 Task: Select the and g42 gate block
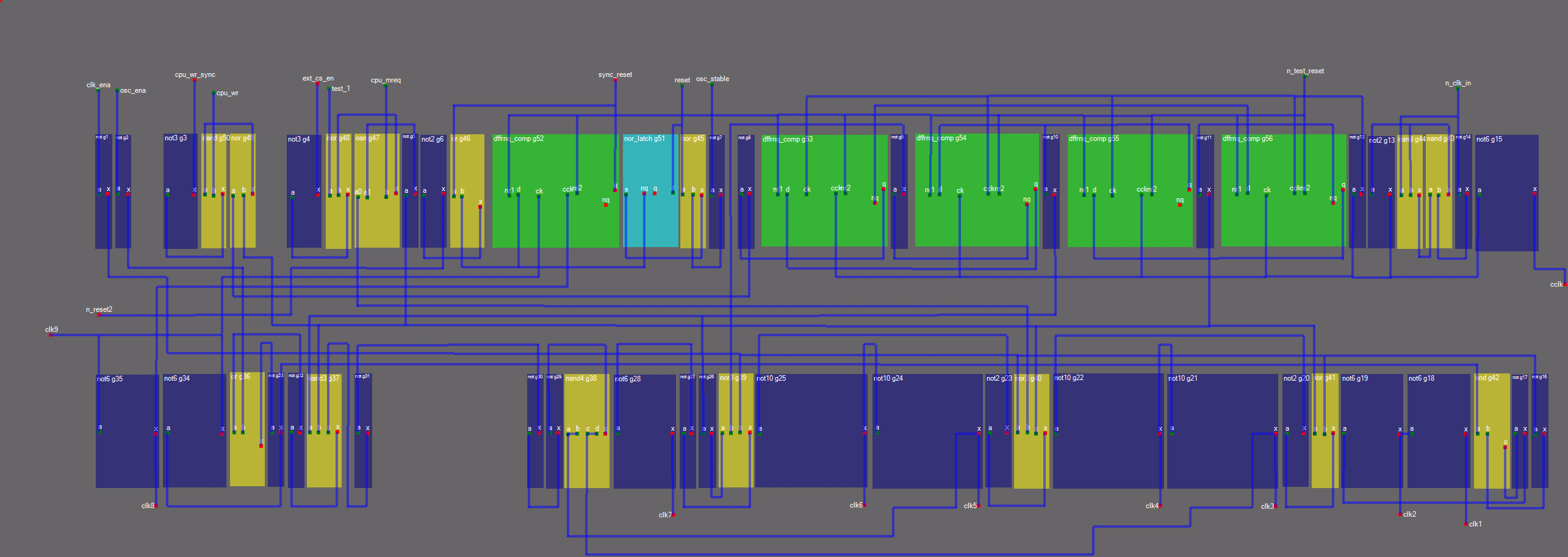coord(1492,431)
